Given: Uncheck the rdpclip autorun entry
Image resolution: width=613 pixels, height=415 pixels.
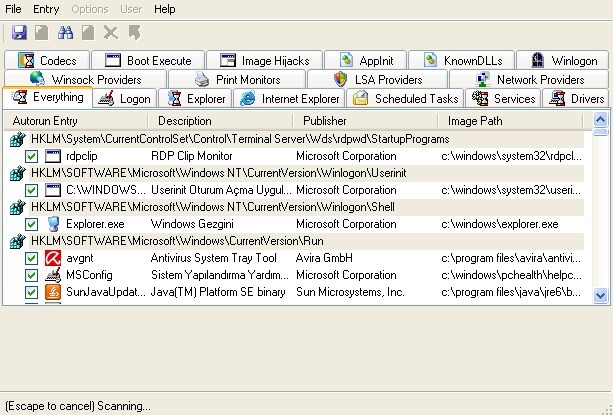Looking at the screenshot, I should (x=31, y=157).
